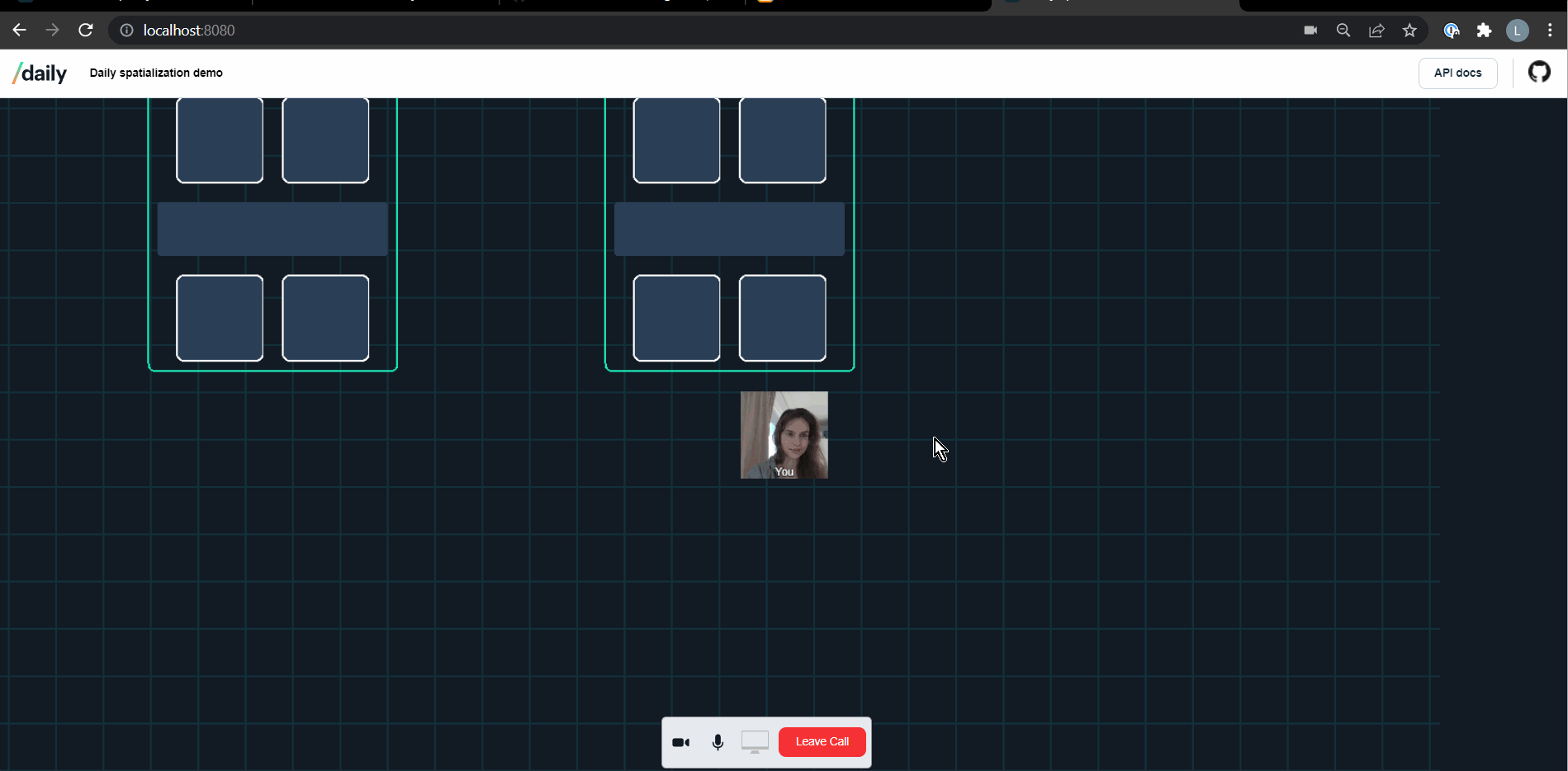Toggle screen sharing
This screenshot has width=1568, height=771.
[x=754, y=741]
